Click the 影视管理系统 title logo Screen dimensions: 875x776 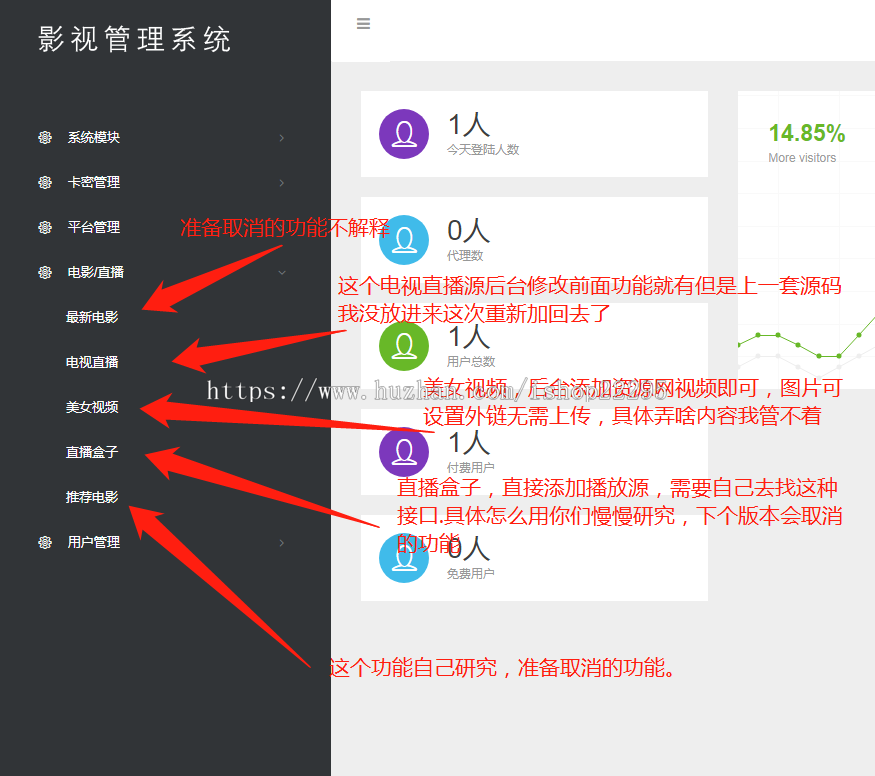point(135,39)
